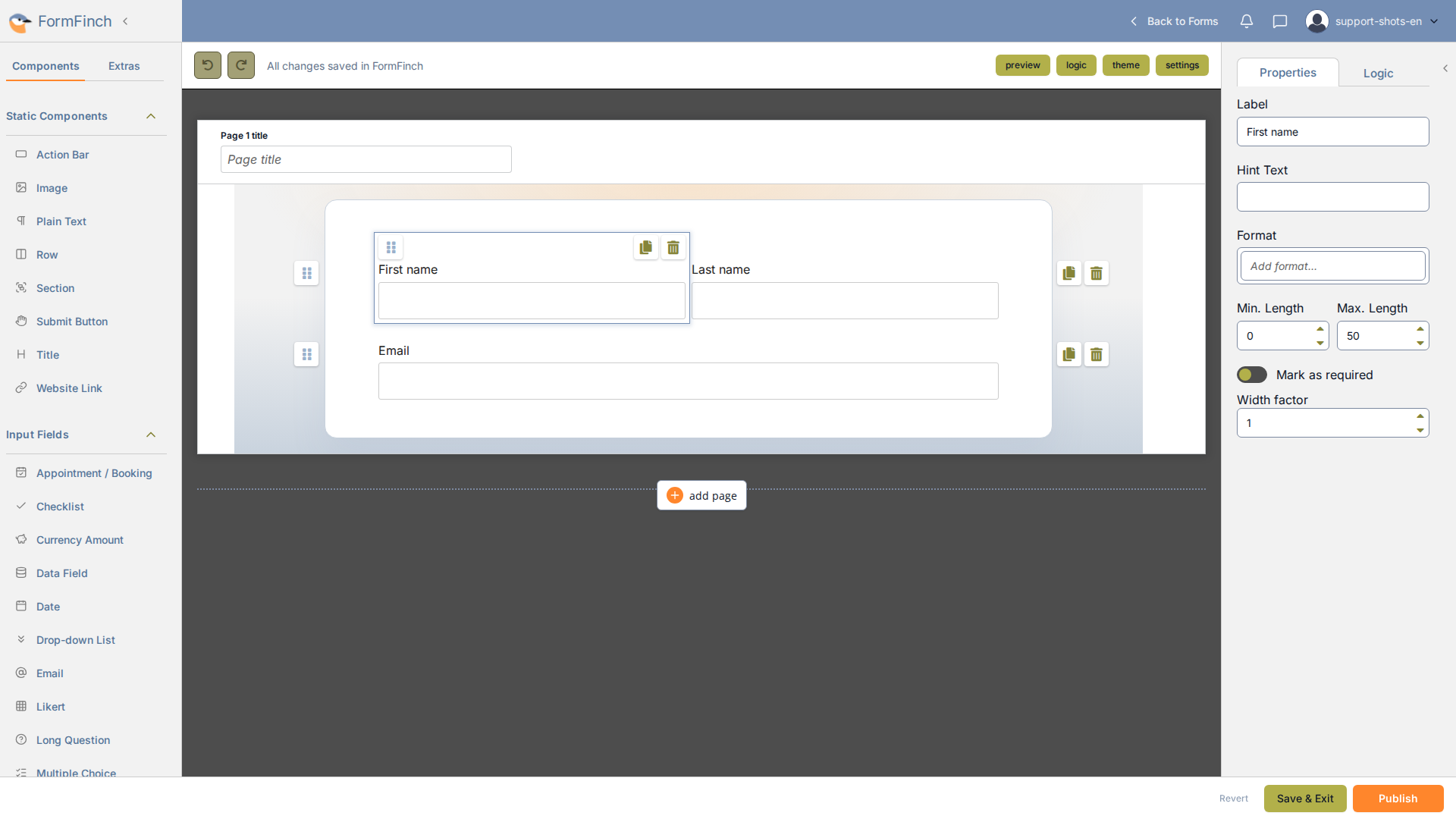This screenshot has width=1456, height=819.
Task: Click the preview button
Action: (x=1023, y=65)
